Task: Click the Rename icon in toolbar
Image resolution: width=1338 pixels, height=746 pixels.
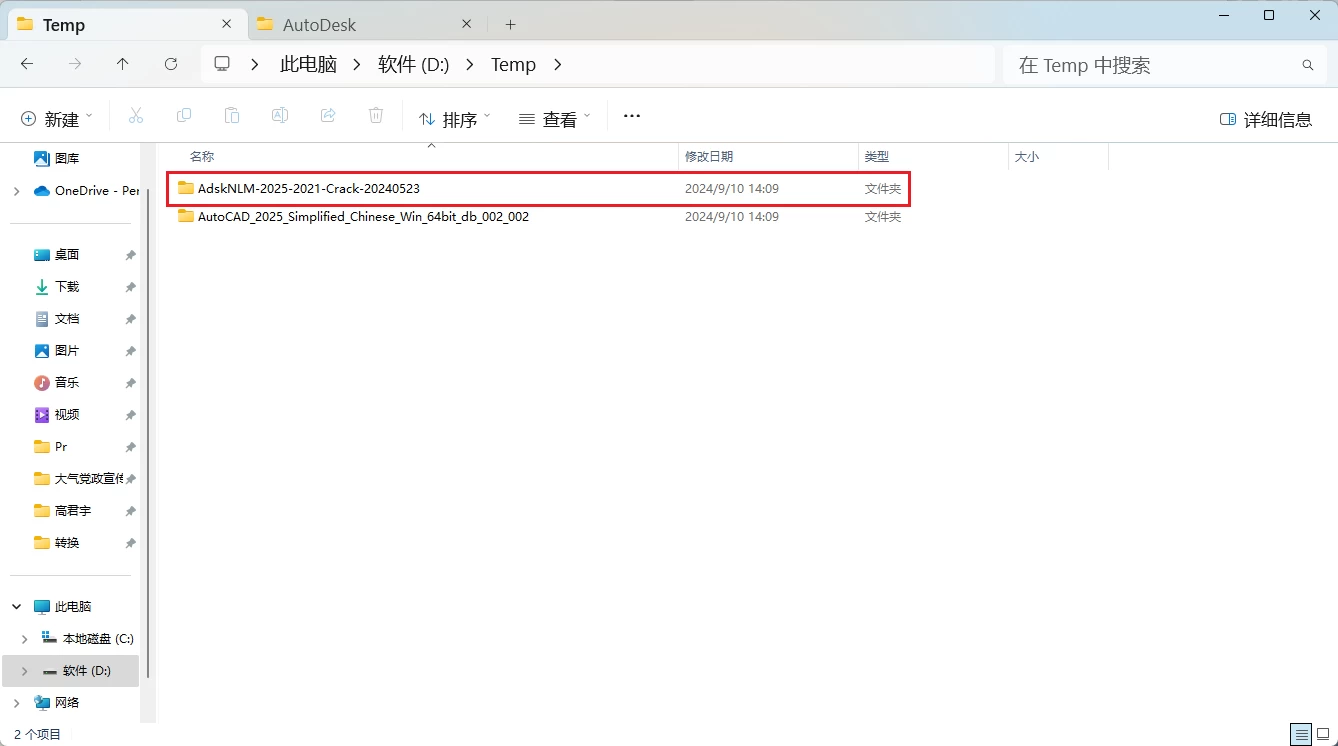Action: point(280,116)
